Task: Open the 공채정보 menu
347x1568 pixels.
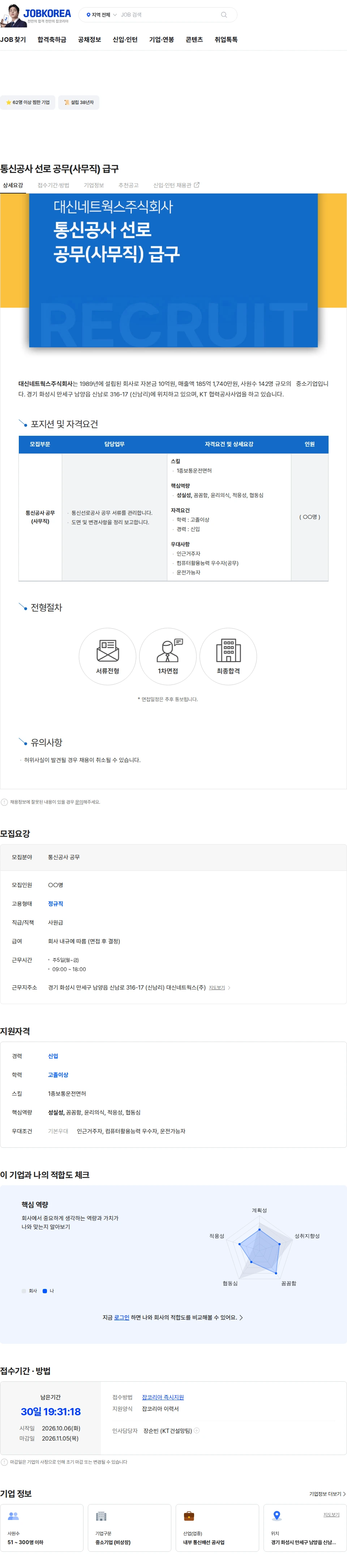Action: pyautogui.click(x=90, y=40)
